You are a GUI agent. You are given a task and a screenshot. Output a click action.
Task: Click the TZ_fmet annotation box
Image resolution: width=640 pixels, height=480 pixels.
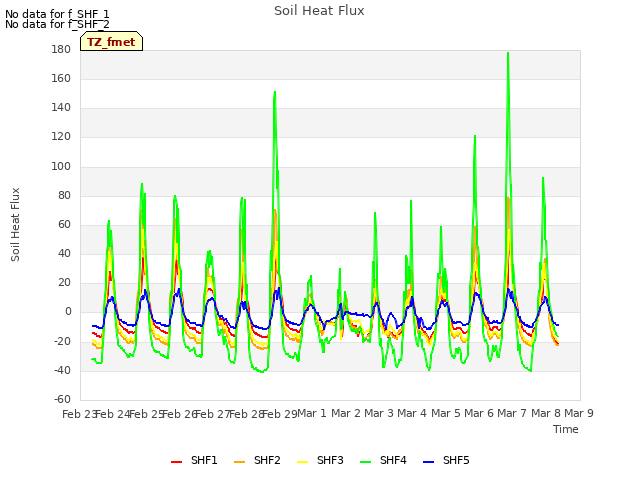(x=111, y=41)
